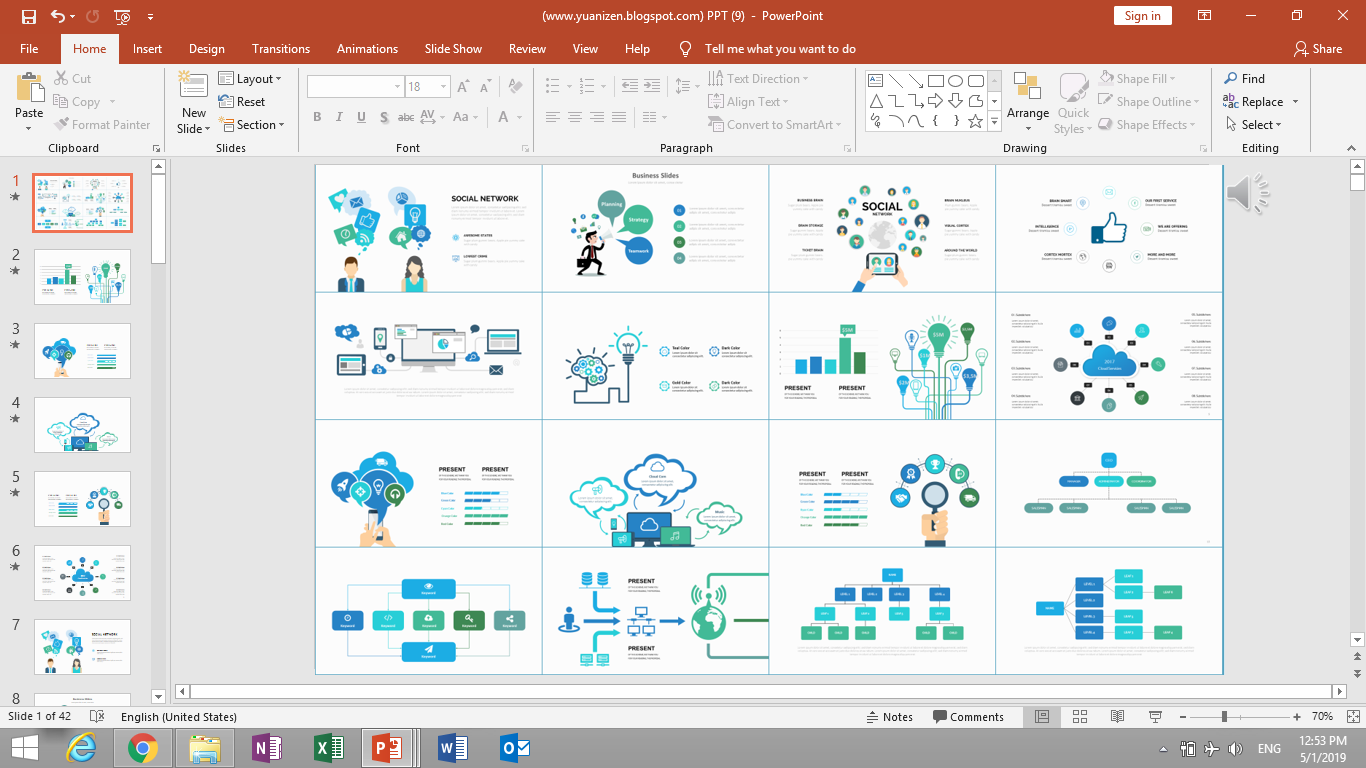Toggle Bold formatting

pyautogui.click(x=318, y=117)
